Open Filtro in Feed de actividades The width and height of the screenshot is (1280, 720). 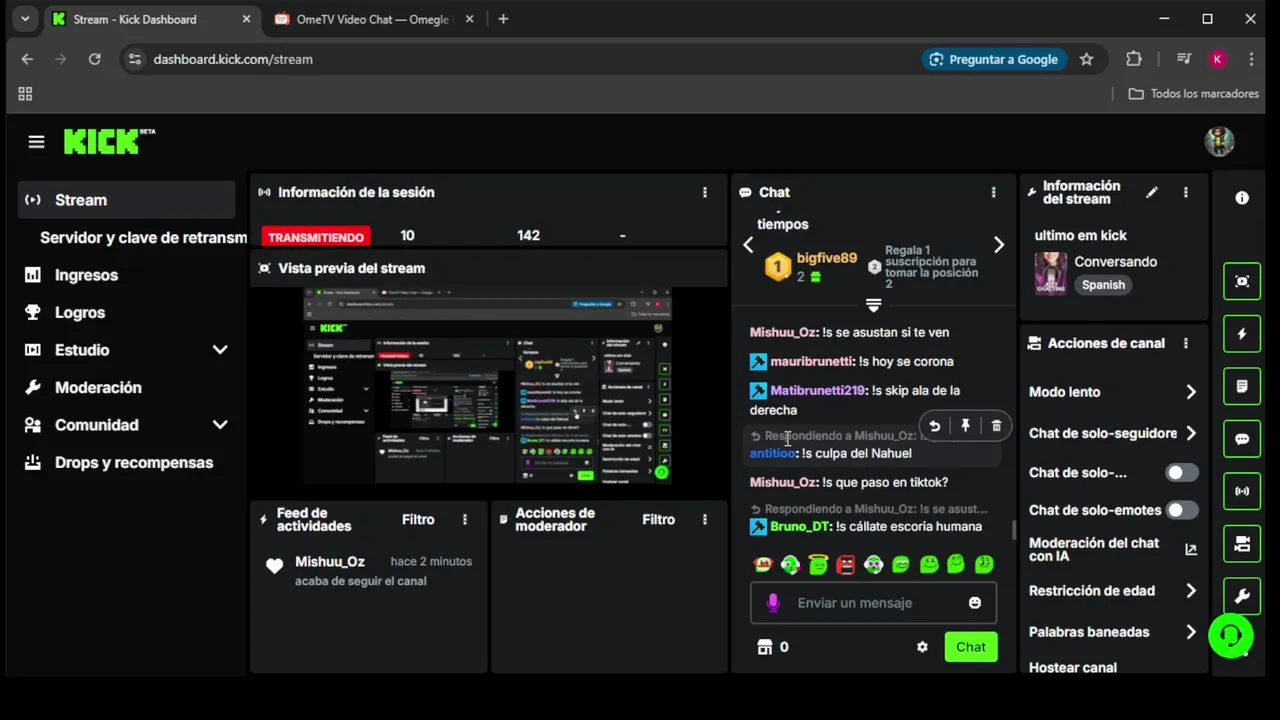(x=418, y=519)
